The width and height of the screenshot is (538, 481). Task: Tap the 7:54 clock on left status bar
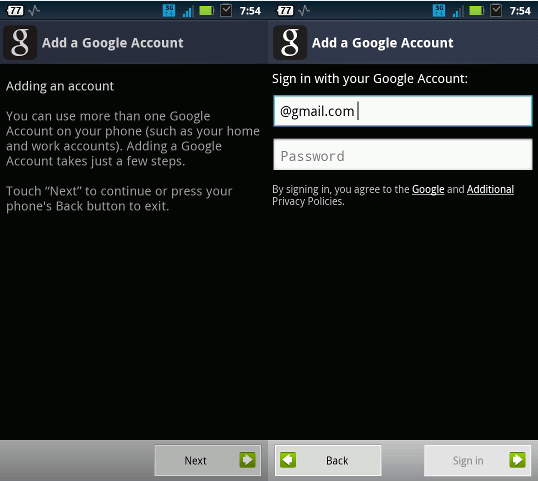pyautogui.click(x=250, y=11)
